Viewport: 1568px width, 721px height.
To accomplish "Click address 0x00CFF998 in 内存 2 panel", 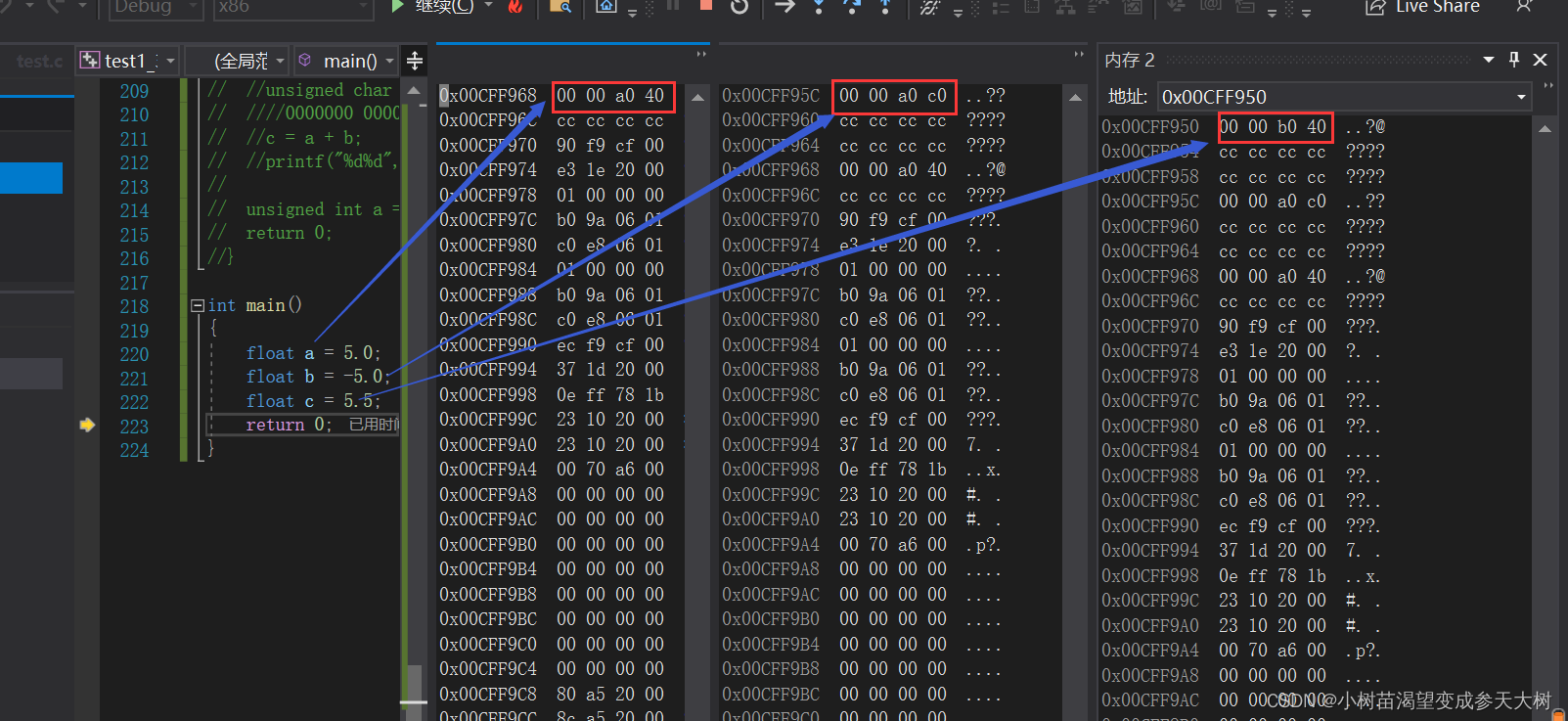I will pyautogui.click(x=1149, y=576).
